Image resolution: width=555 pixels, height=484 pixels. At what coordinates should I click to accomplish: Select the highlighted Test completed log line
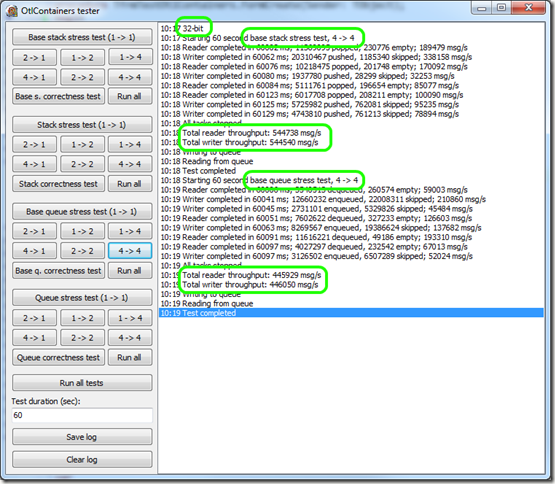351,313
